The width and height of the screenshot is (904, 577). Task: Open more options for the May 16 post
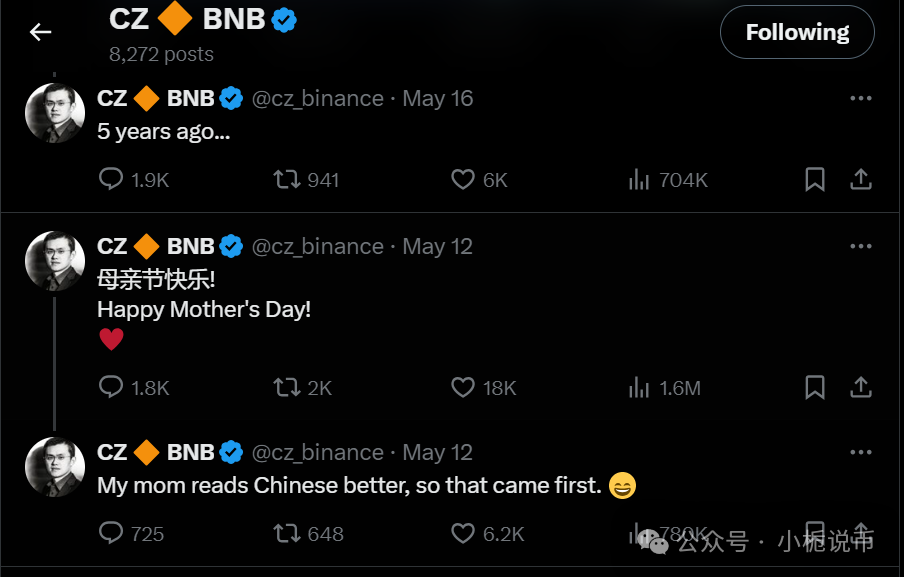(860, 98)
